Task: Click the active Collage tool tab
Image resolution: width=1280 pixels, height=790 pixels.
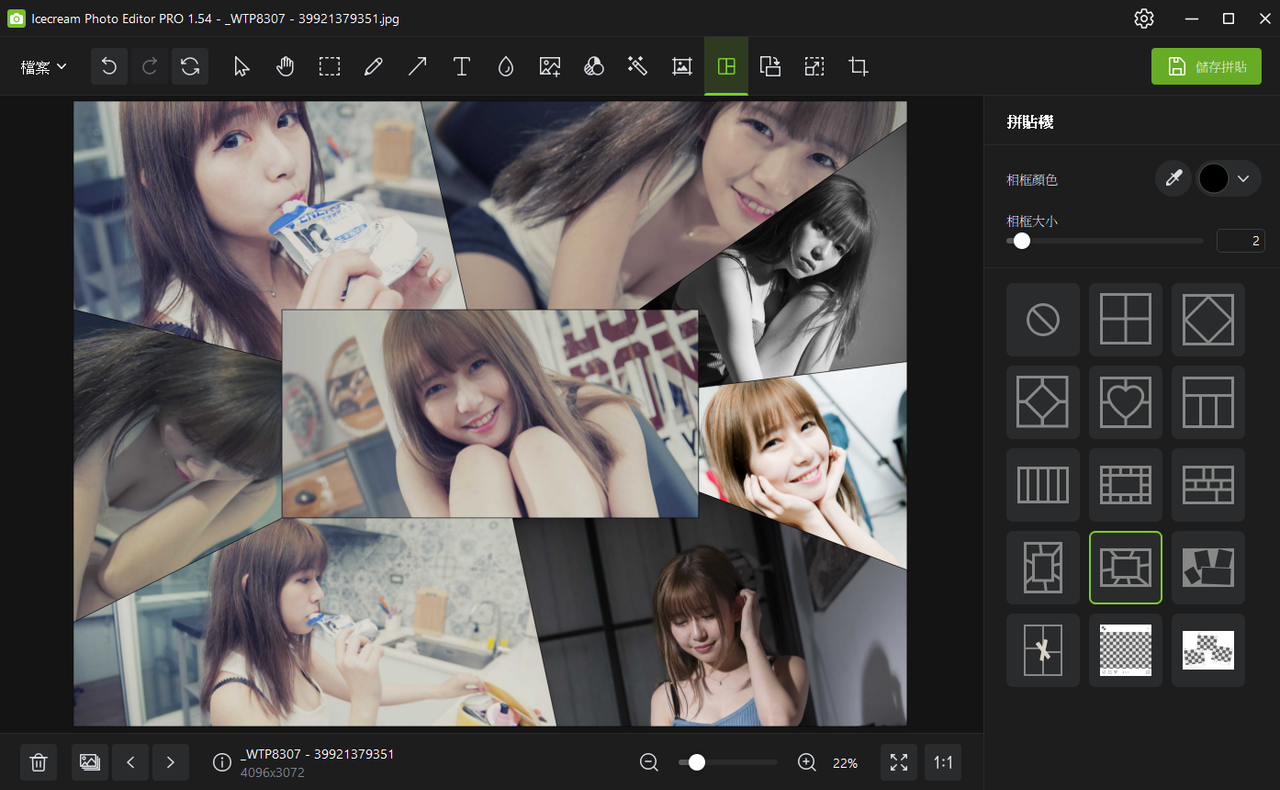Action: click(x=726, y=67)
